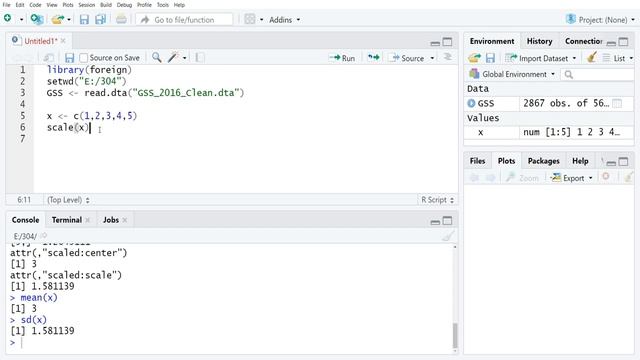This screenshot has height=360, width=640.
Task: Click the Open existing file folder icon
Action: click(x=58, y=19)
